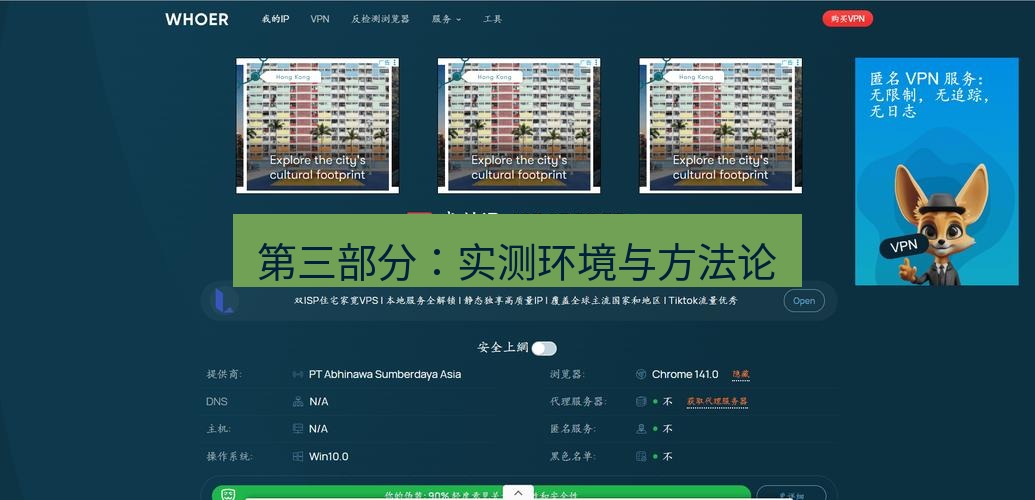Click the Chrome icon beside Chrome 141.0
Image resolution: width=1035 pixels, height=500 pixels.
coord(640,375)
